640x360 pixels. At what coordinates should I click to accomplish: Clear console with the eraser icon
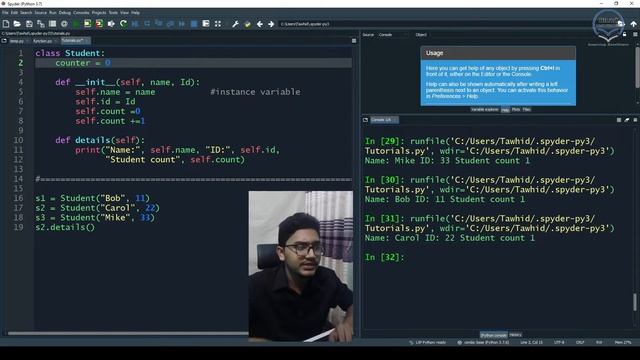pos(627,120)
